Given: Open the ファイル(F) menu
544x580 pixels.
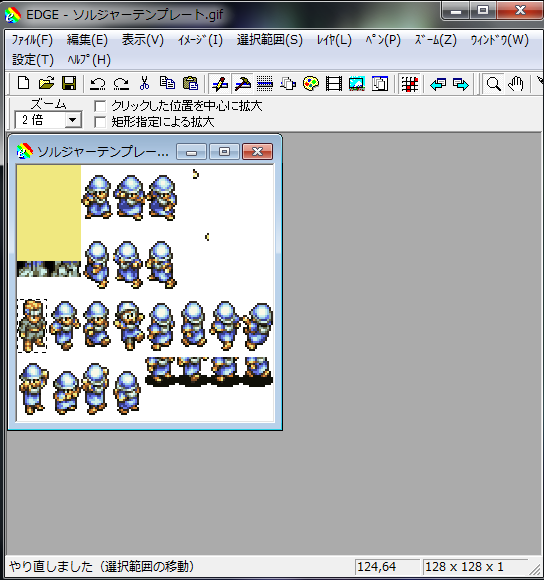Looking at the screenshot, I should click(32, 40).
